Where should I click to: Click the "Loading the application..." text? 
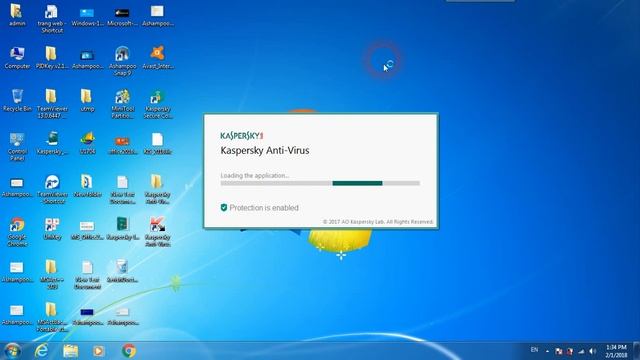click(x=255, y=176)
